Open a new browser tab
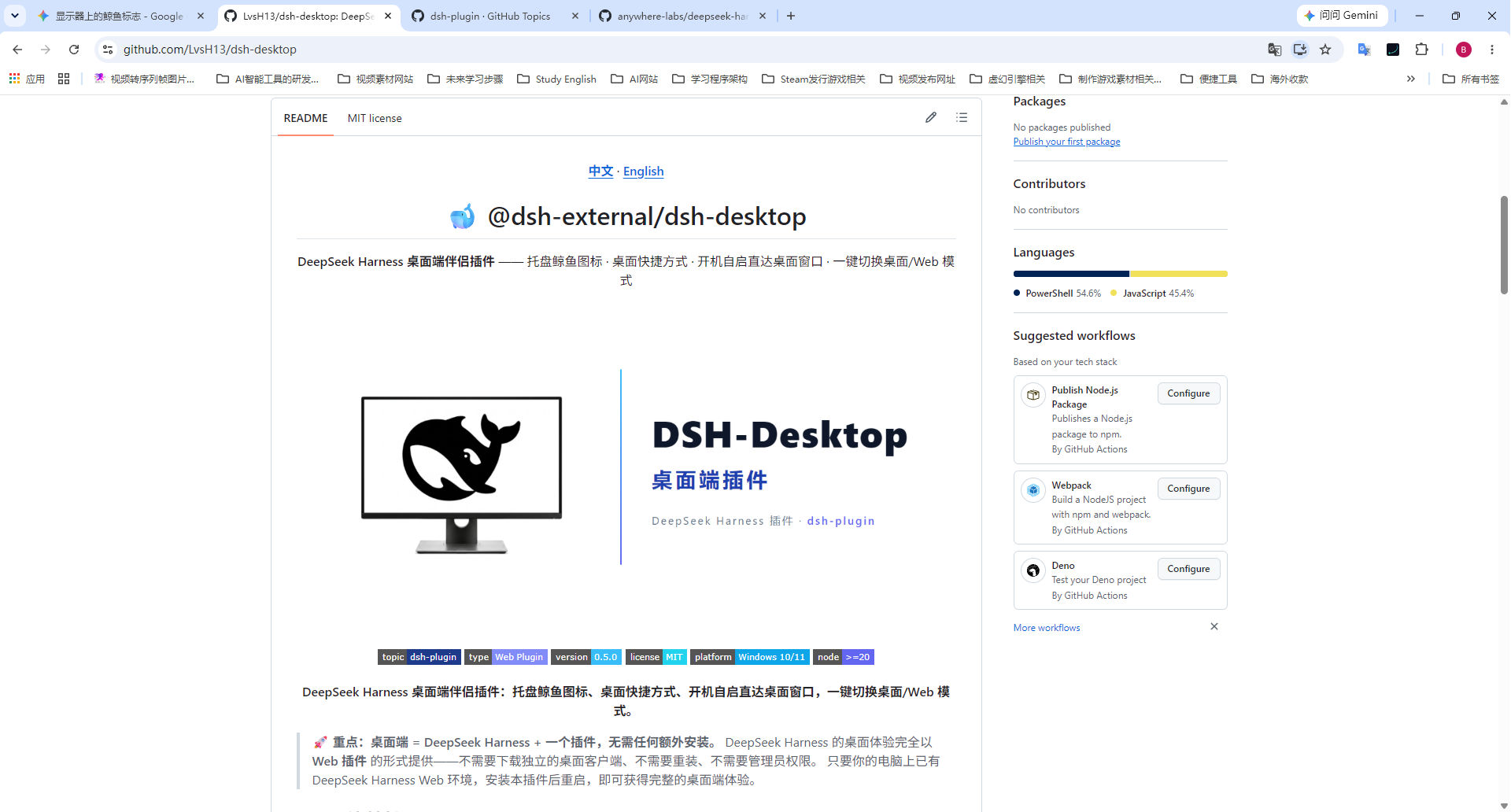 (791, 16)
